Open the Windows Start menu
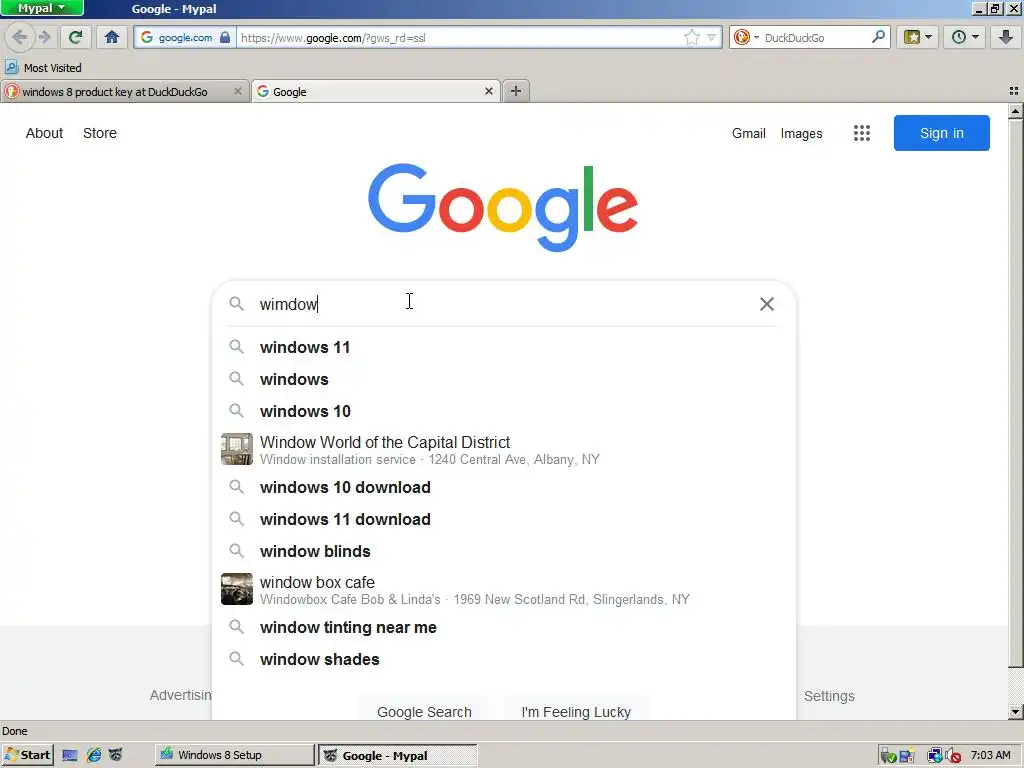The width and height of the screenshot is (1024, 768). 27,755
